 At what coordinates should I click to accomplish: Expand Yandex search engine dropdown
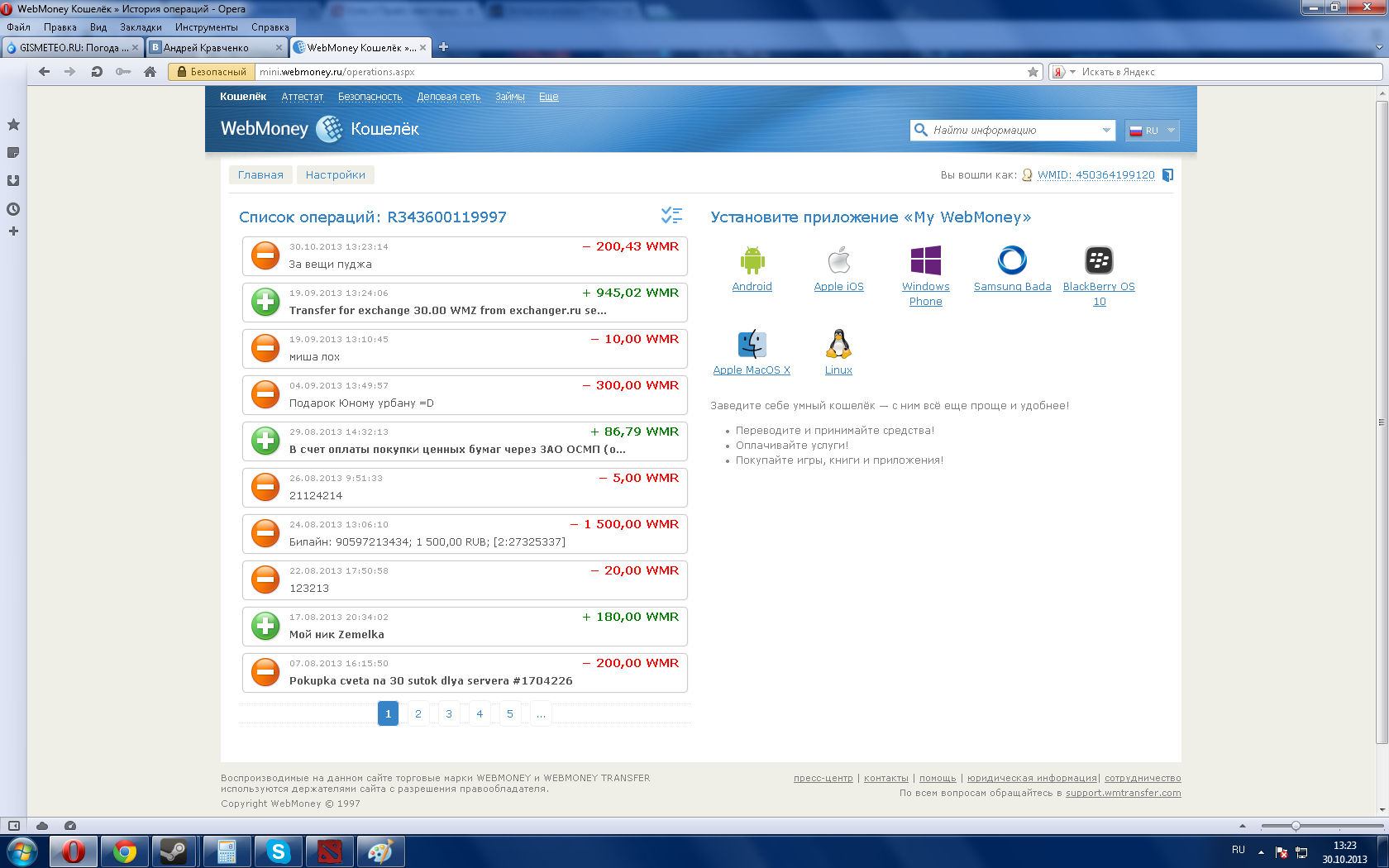pyautogui.click(x=1072, y=72)
